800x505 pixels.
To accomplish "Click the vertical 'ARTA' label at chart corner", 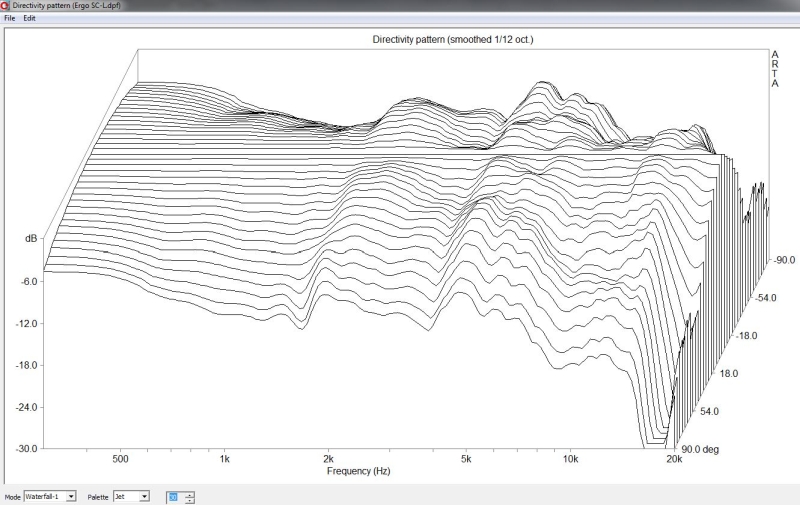I will 775,69.
